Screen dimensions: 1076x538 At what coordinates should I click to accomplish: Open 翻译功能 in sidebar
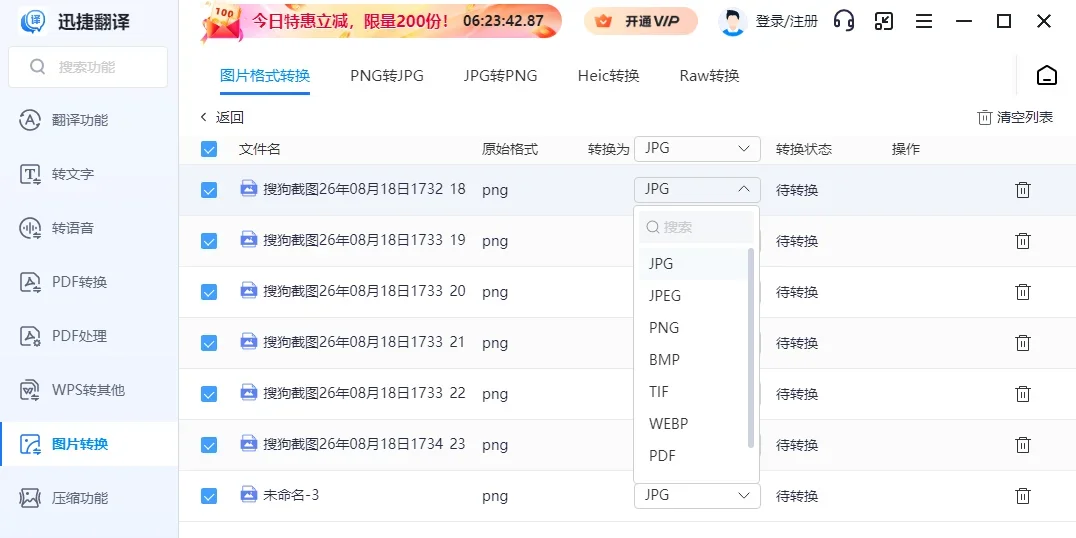89,120
